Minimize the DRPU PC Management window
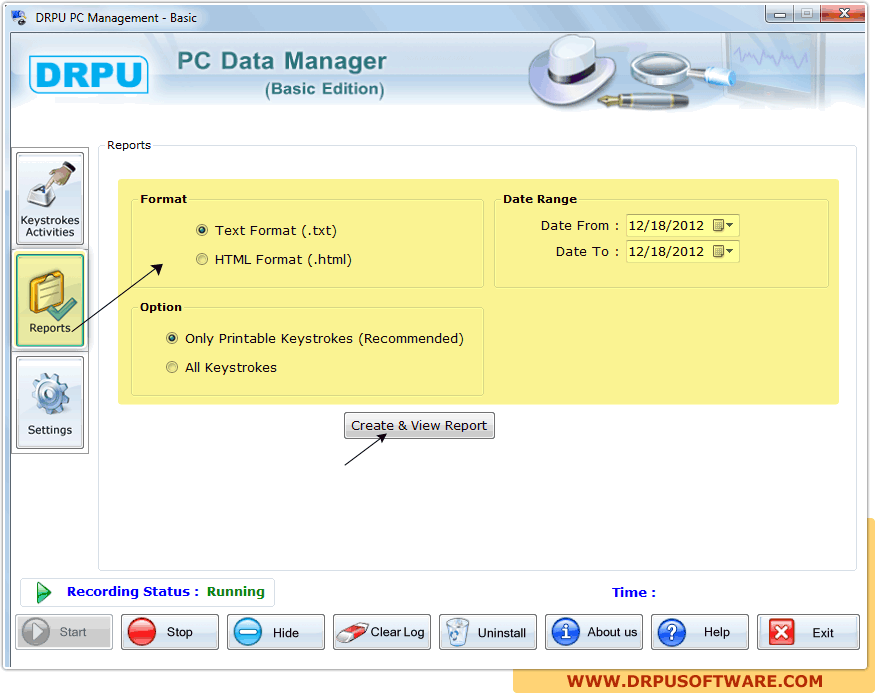The image size is (875, 693). [780, 14]
